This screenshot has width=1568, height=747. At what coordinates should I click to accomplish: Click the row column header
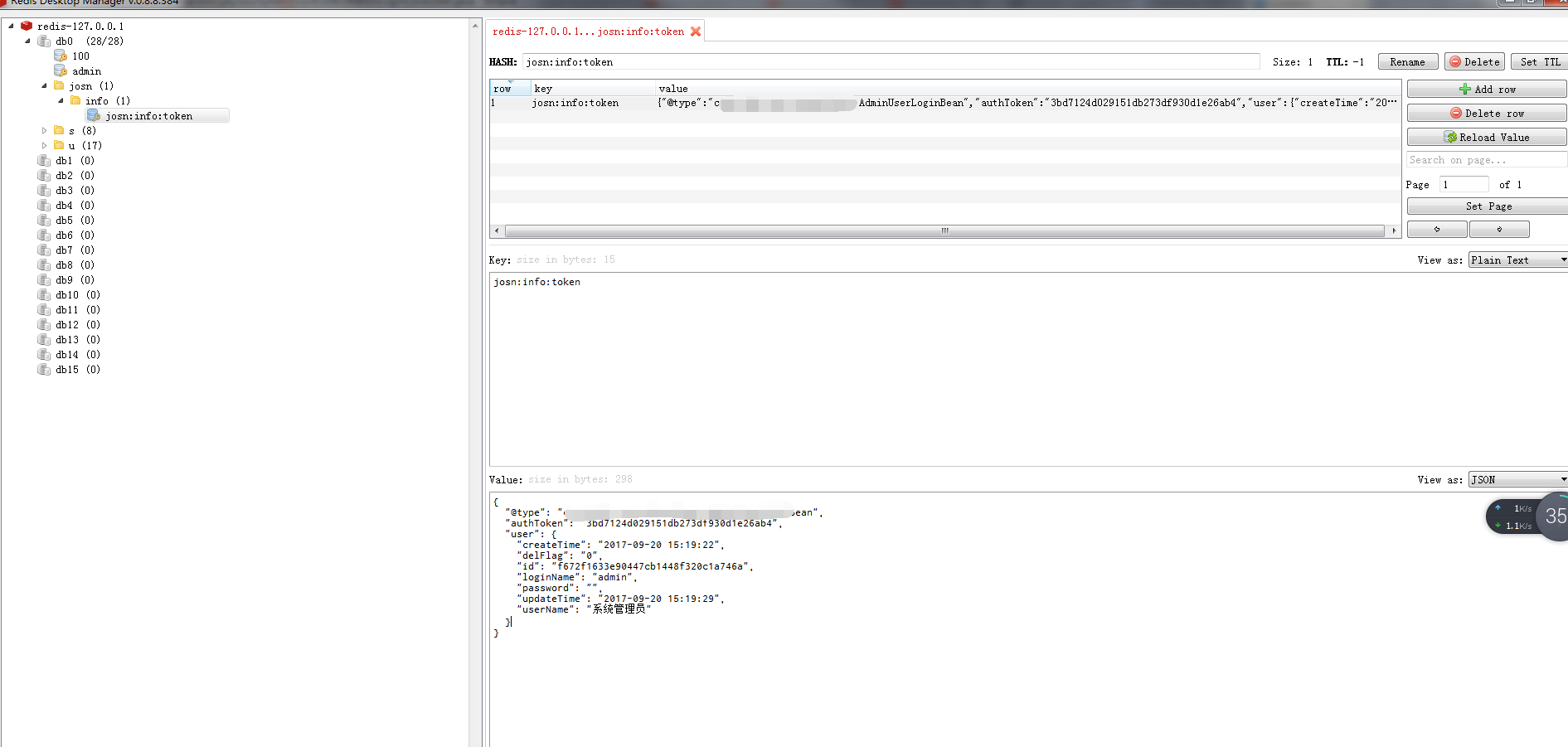click(x=510, y=89)
